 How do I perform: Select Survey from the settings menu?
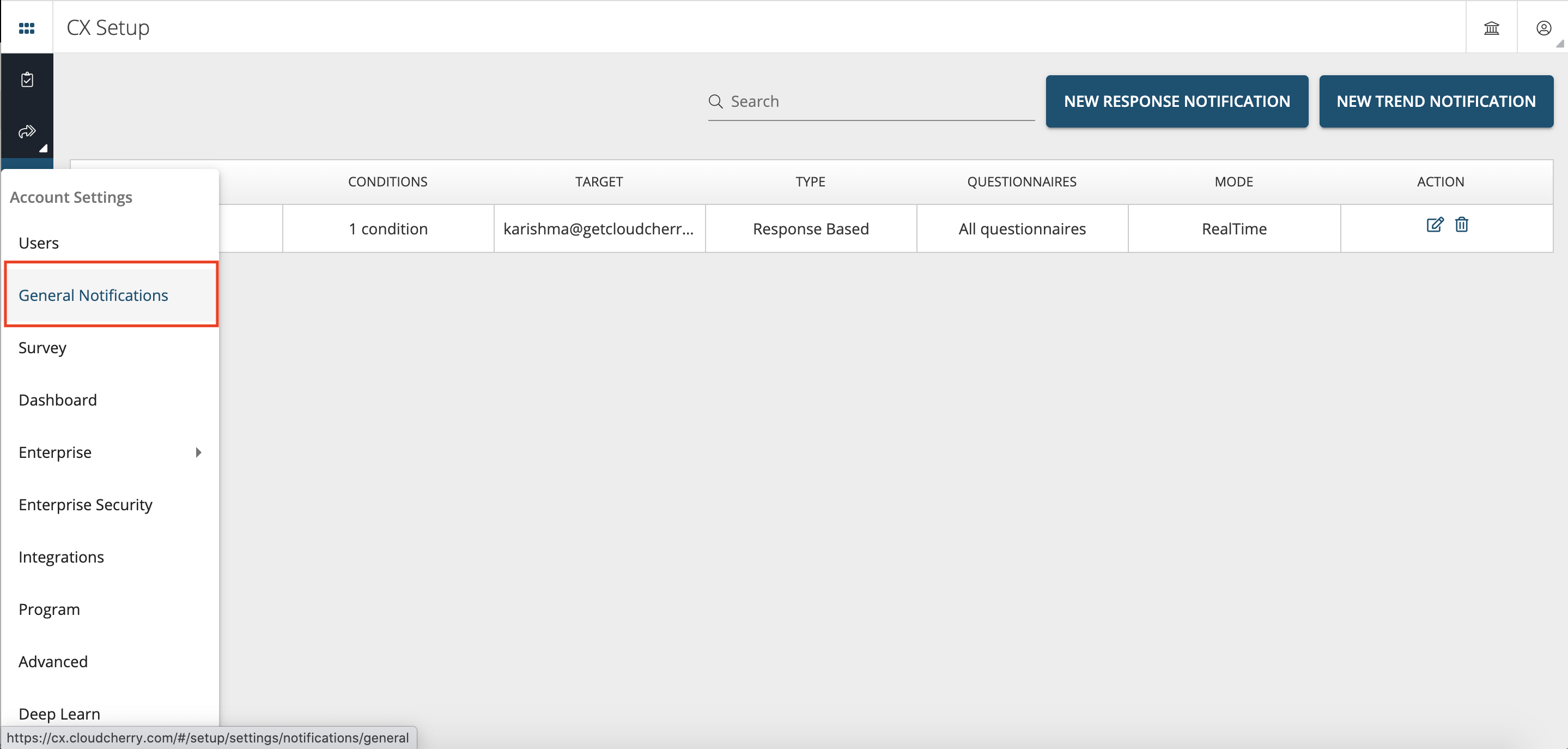coord(43,347)
